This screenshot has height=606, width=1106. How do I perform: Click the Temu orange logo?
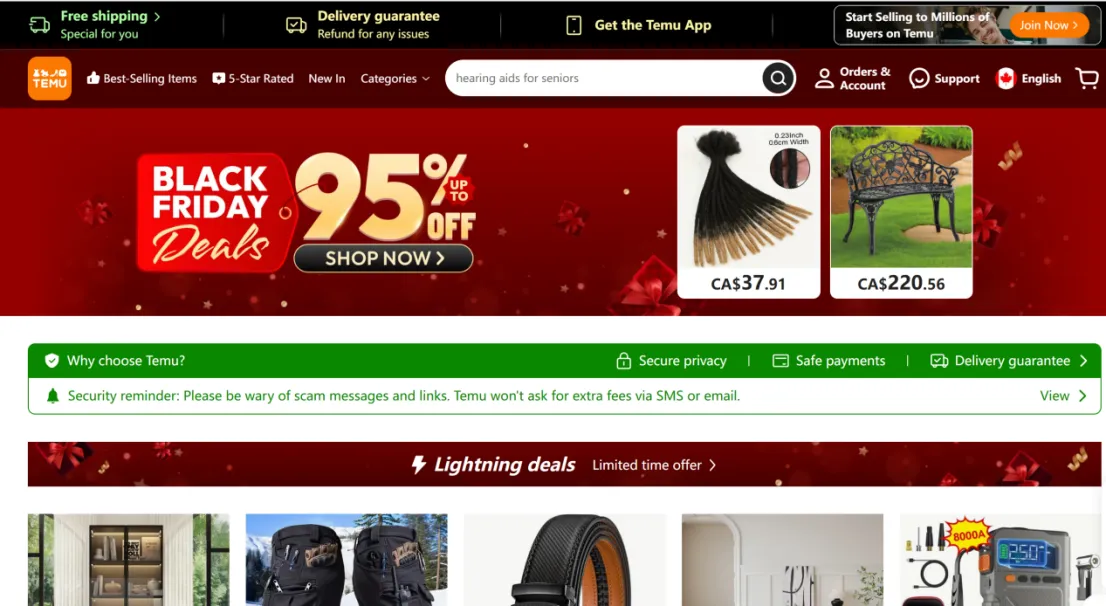(49, 78)
